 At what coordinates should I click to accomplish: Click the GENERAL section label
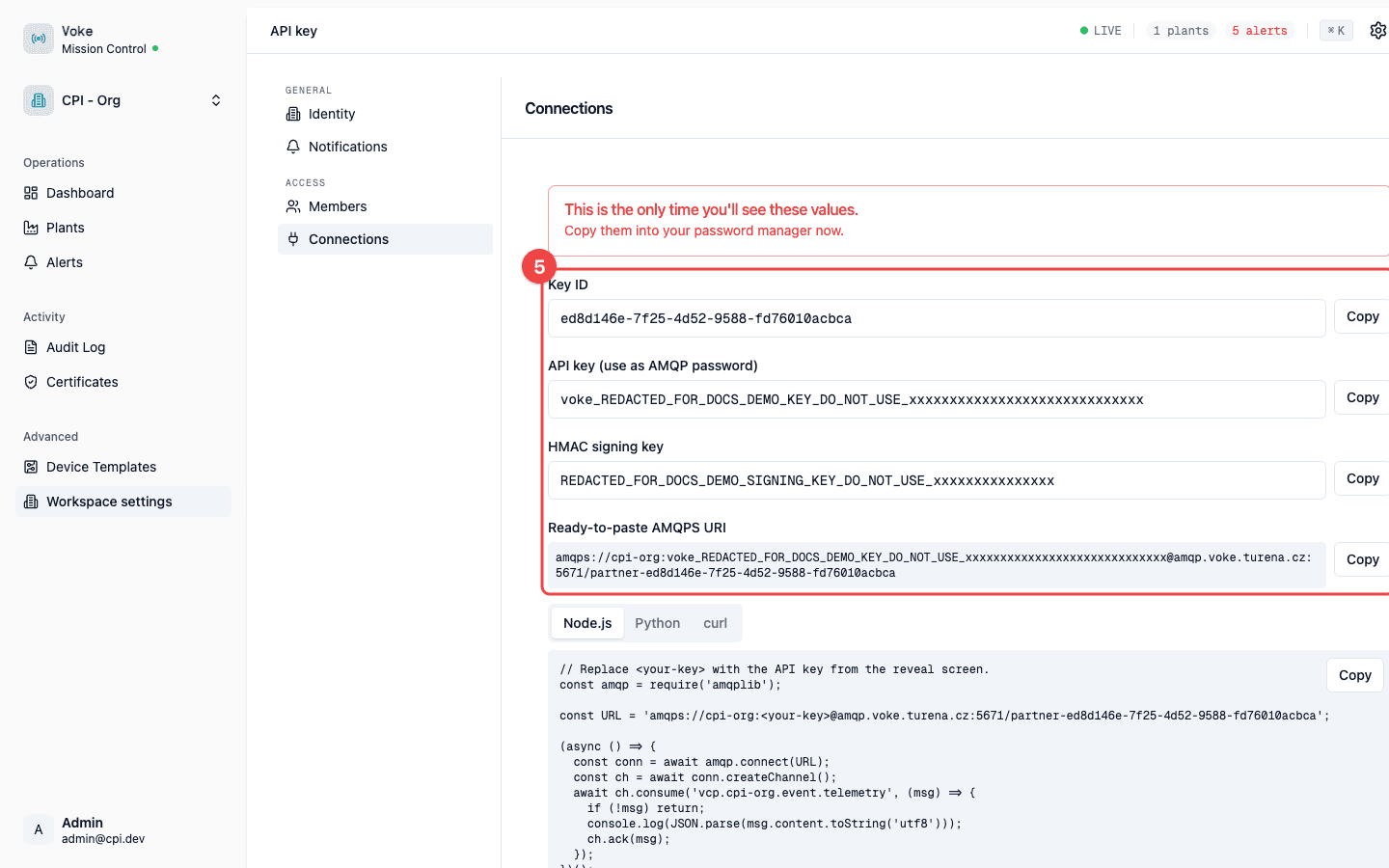[309, 91]
